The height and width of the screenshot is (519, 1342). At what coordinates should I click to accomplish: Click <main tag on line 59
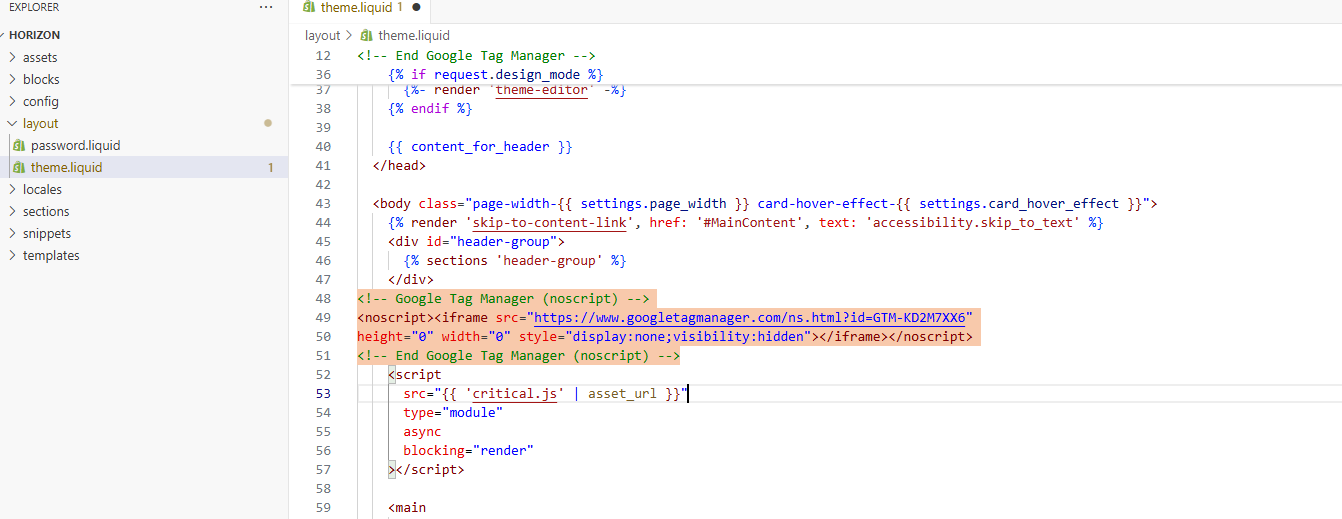pyautogui.click(x=407, y=507)
